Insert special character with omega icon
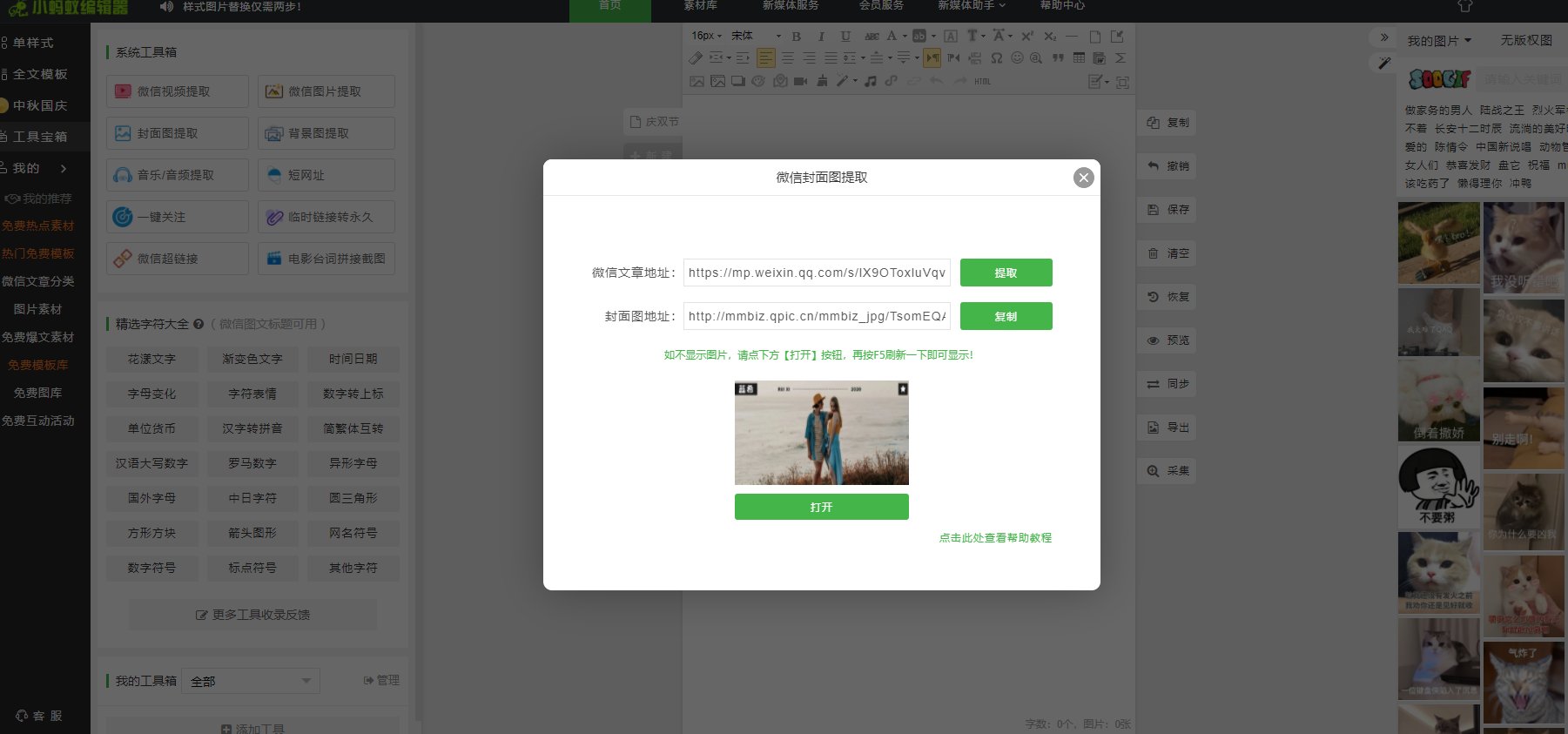This screenshot has height=734, width=1568. pyautogui.click(x=997, y=57)
